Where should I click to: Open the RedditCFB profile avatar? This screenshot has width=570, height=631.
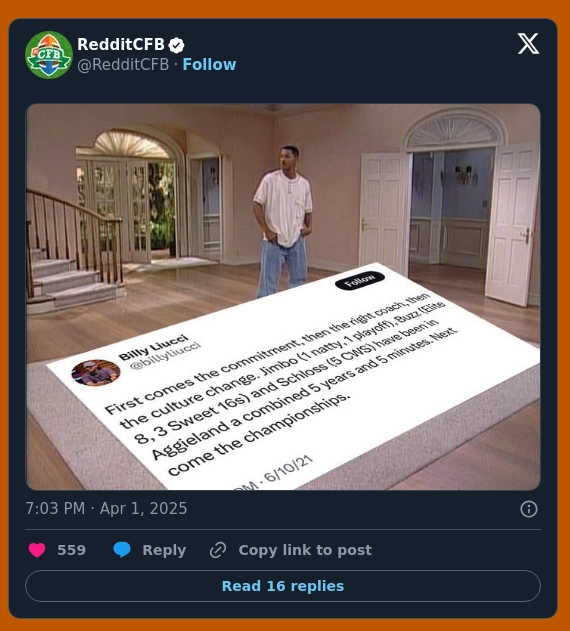point(49,55)
